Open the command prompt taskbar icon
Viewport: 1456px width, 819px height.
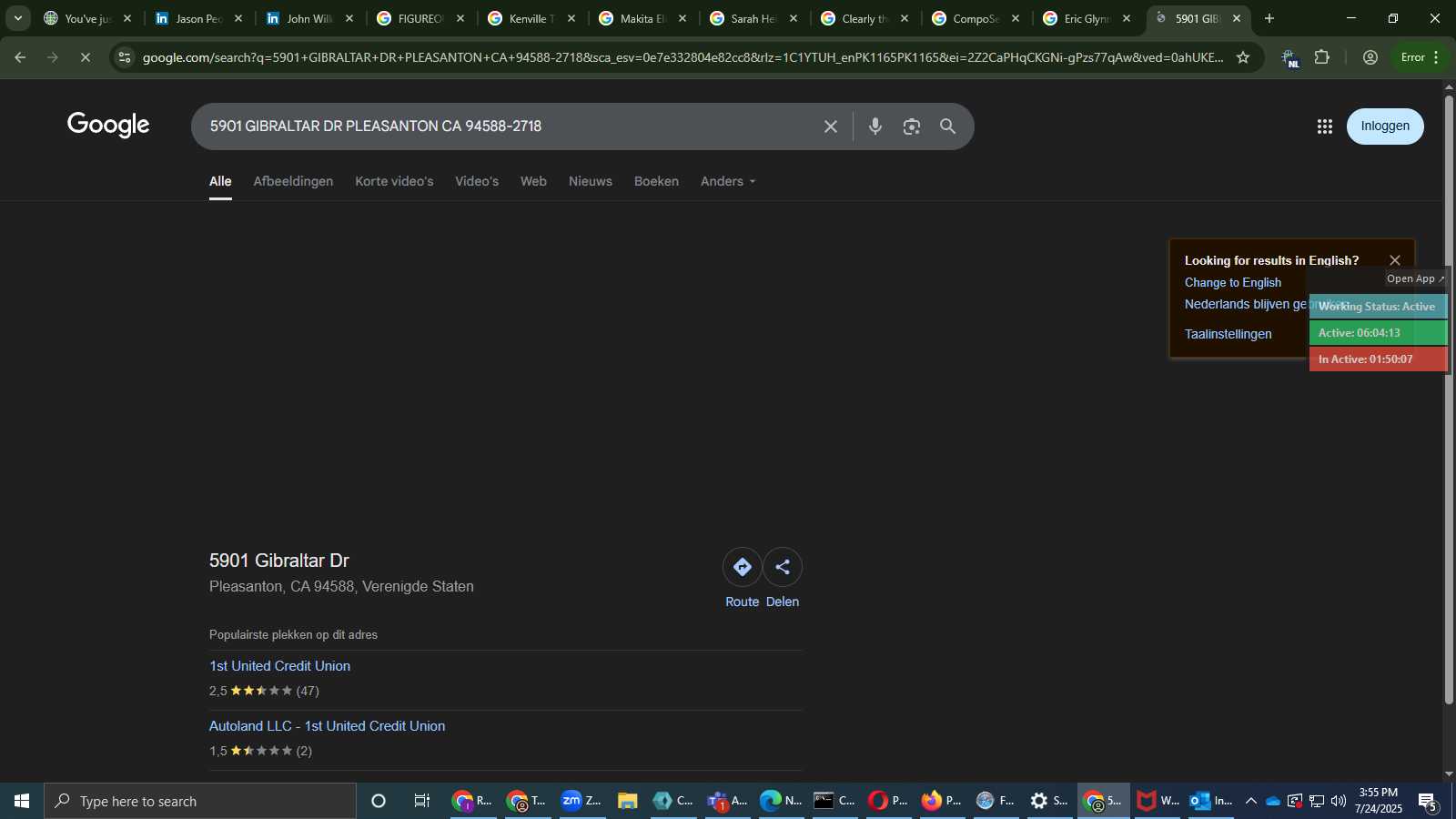coord(834,801)
